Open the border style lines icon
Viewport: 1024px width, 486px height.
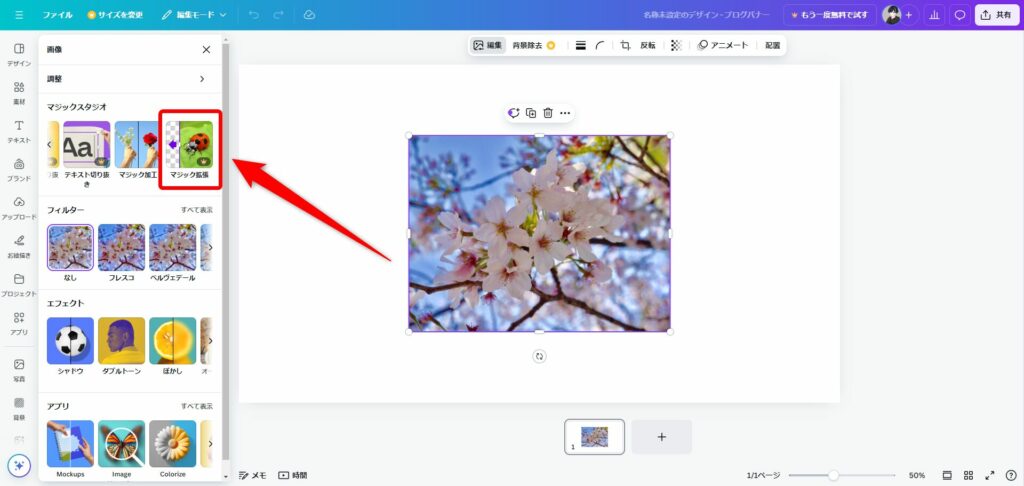pos(581,45)
